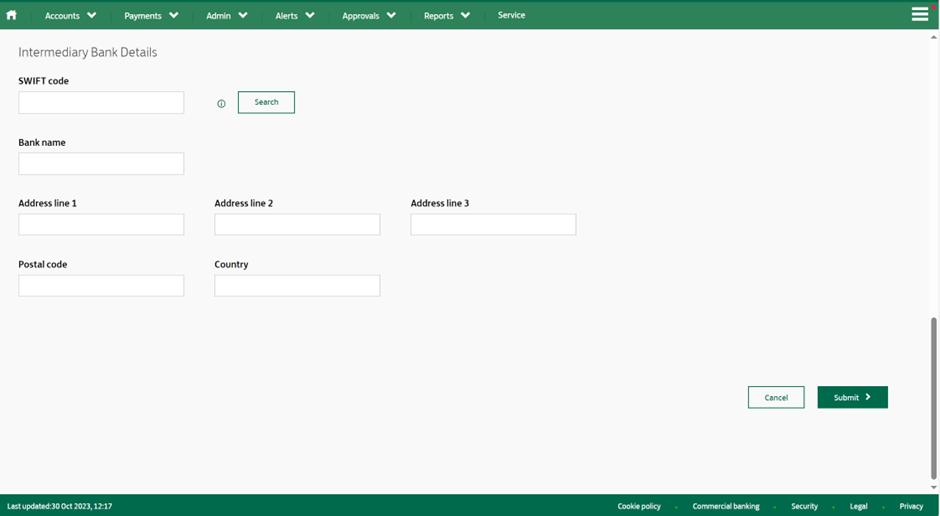Open the Alerts menu
The width and height of the screenshot is (940, 516).
(295, 16)
